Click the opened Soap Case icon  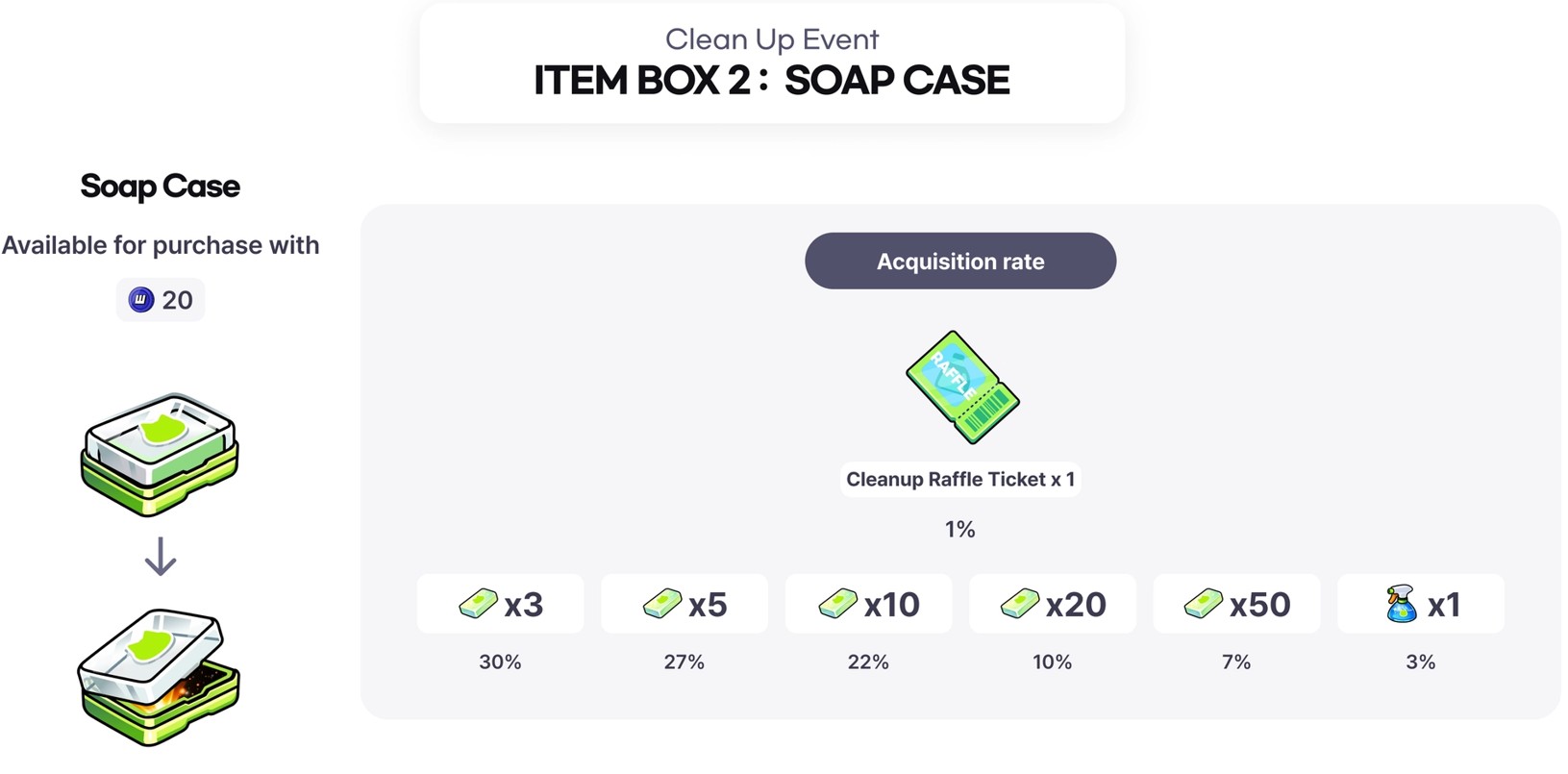click(160, 676)
